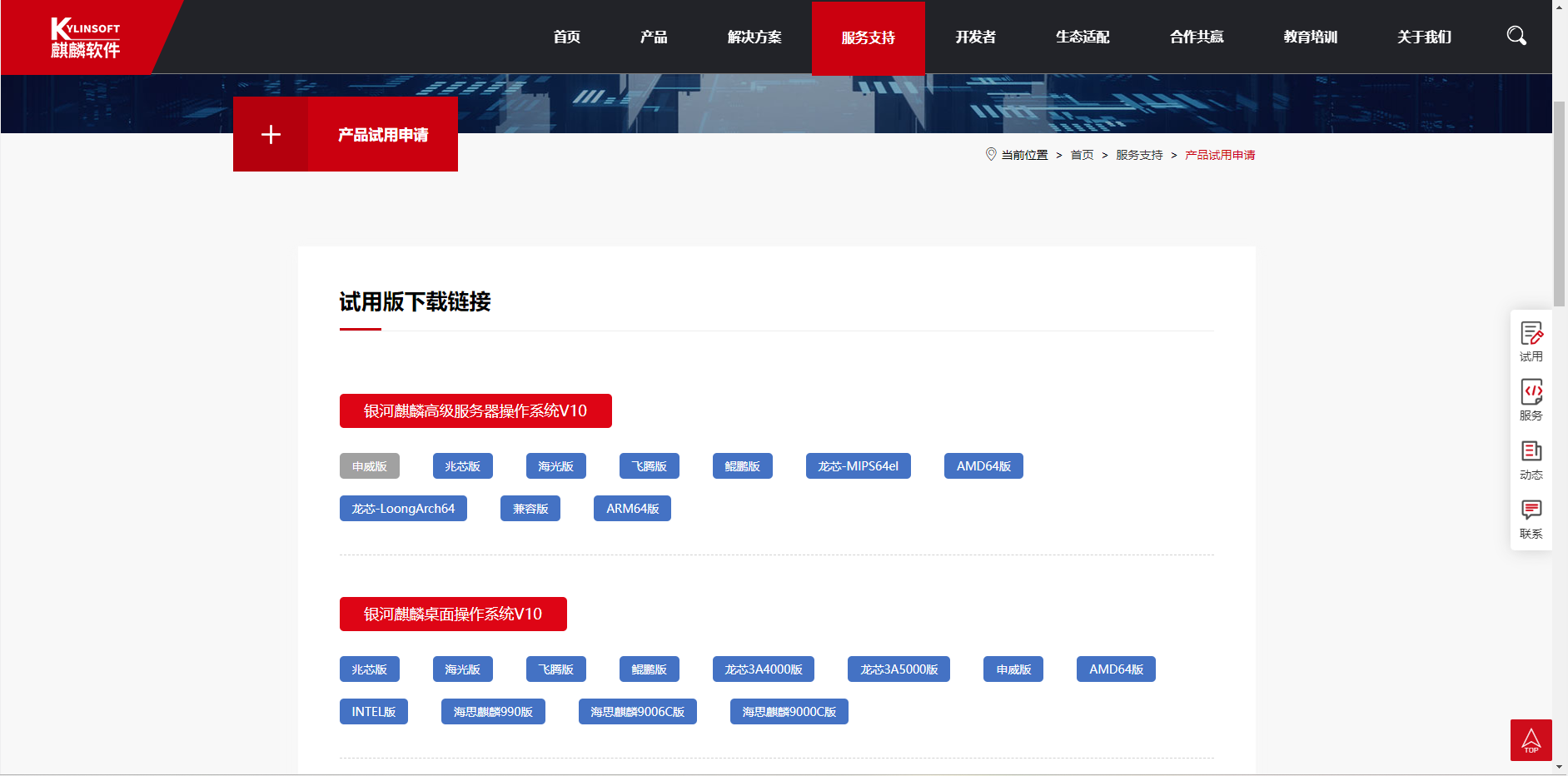Open the 试用 sidebar icon

point(1531,341)
